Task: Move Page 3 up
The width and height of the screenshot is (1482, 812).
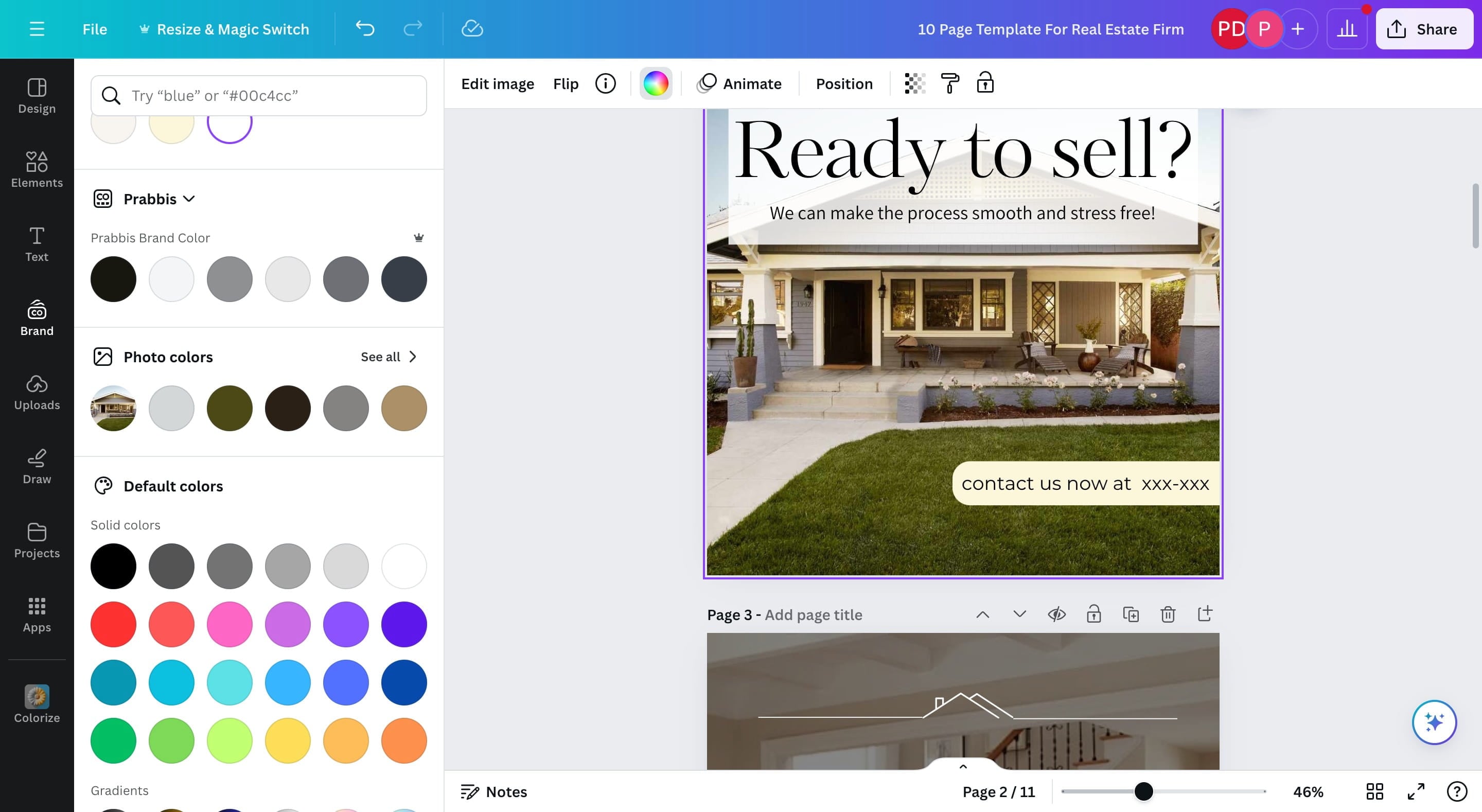Action: point(983,614)
